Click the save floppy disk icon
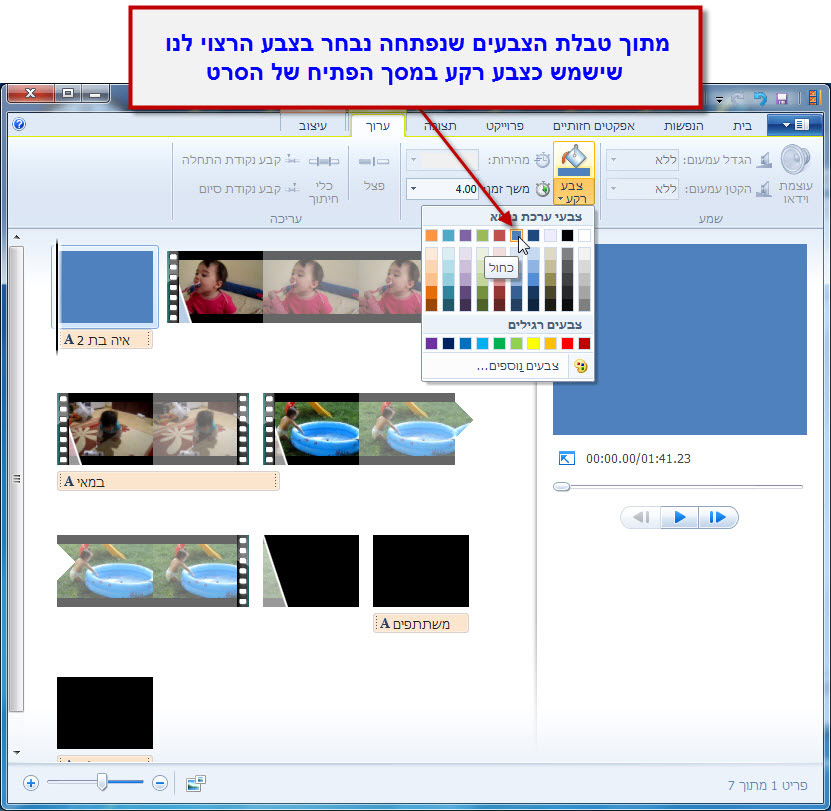The width and height of the screenshot is (831, 811). [x=782, y=99]
